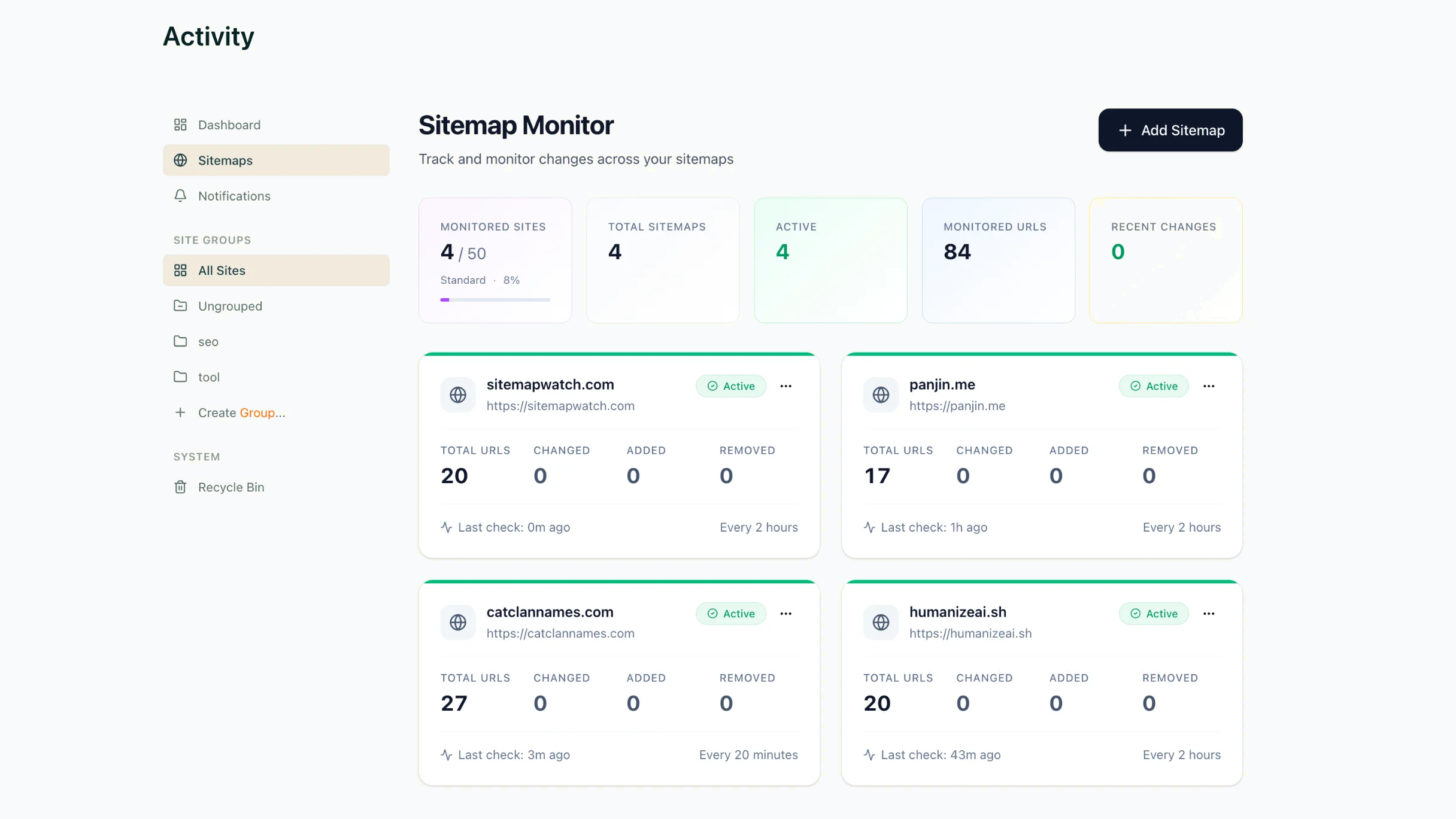The width and height of the screenshot is (1456, 819).
Task: Click the seo group folder icon
Action: pos(180,341)
